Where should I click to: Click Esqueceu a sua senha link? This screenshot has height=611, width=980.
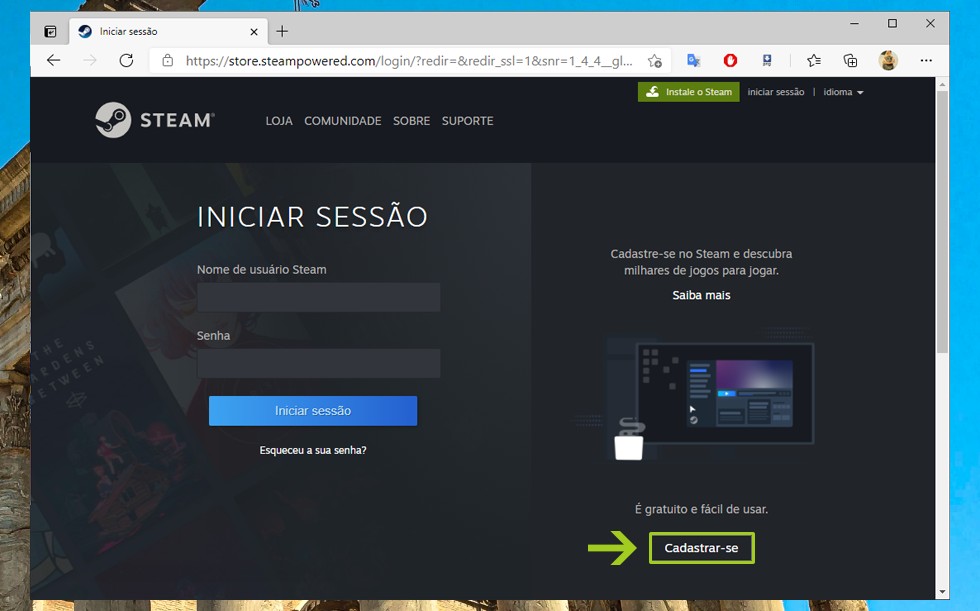pos(313,450)
